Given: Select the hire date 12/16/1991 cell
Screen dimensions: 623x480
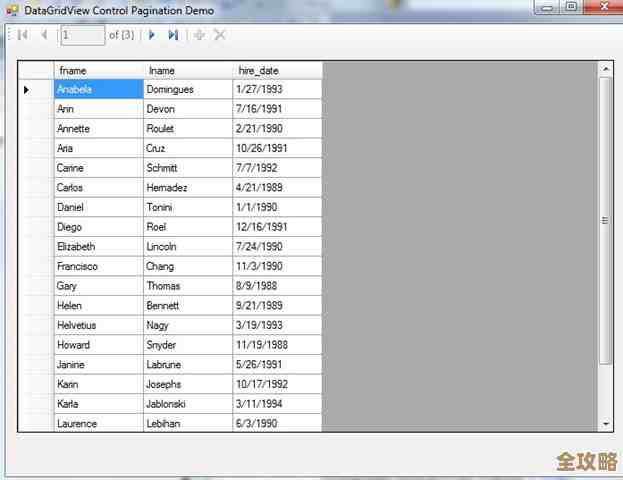Looking at the screenshot, I should tap(277, 227).
